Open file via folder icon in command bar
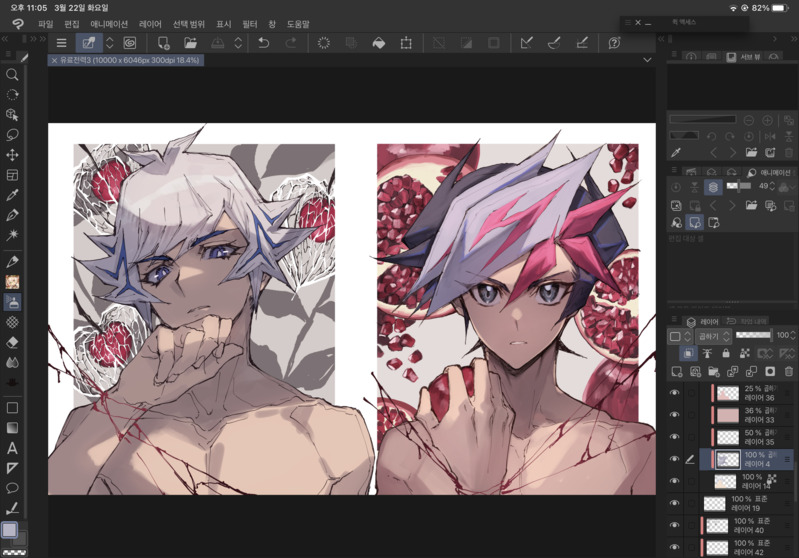The height and width of the screenshot is (558, 799). 190,43
